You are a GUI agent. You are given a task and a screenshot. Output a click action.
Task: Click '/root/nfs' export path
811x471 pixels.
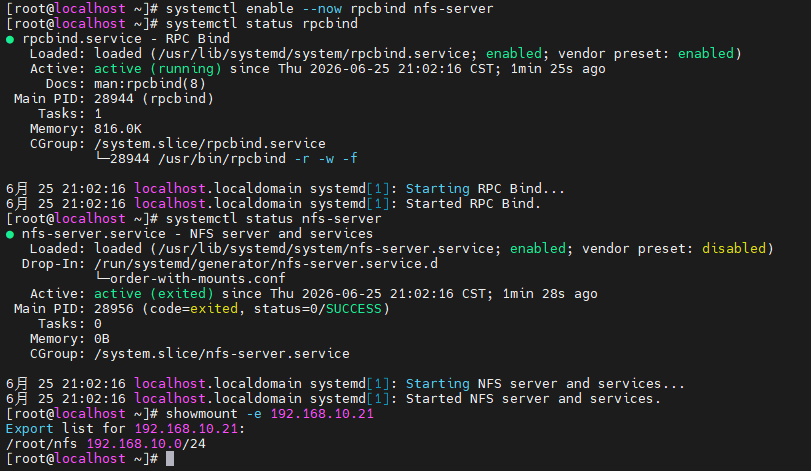(41, 444)
